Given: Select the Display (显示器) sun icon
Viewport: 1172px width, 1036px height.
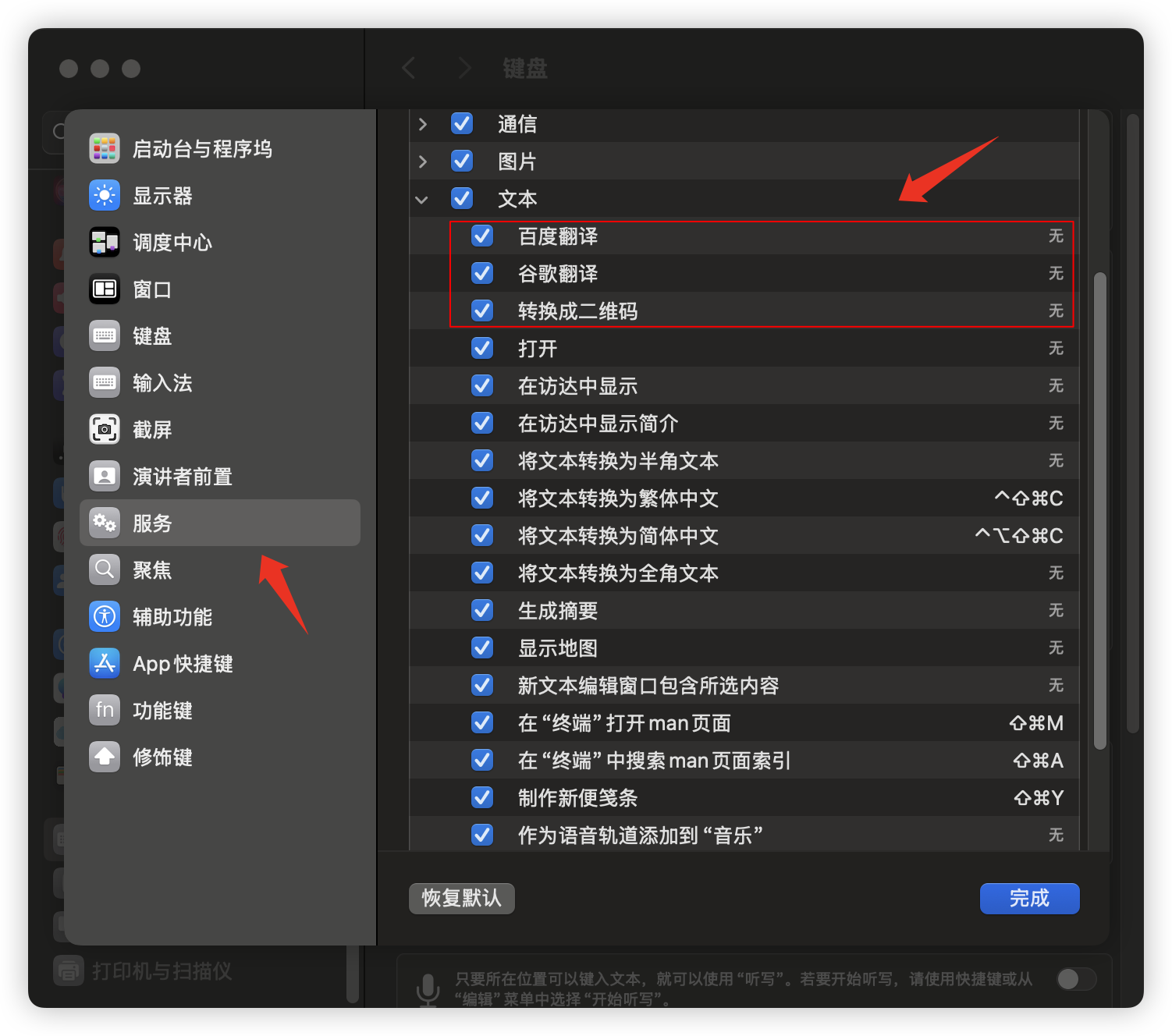Looking at the screenshot, I should [105, 195].
